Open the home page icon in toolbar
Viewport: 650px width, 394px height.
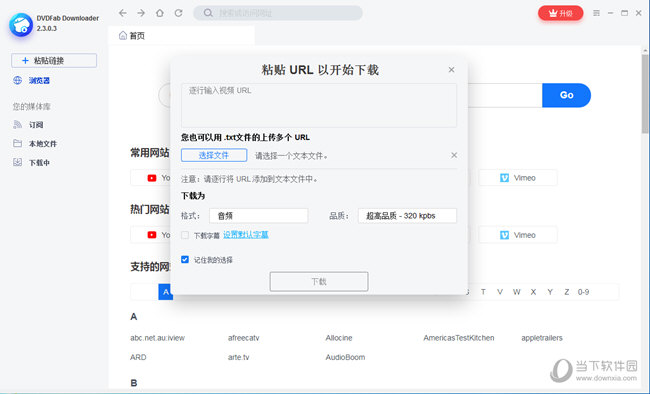pos(160,13)
